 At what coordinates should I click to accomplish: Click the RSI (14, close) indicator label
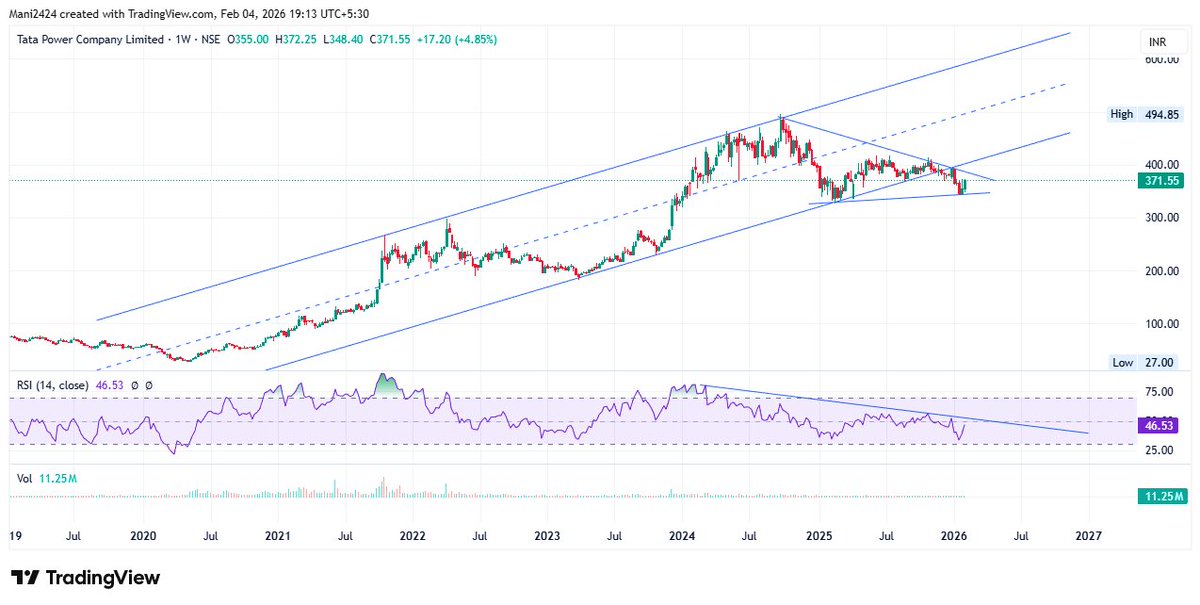tap(51, 384)
